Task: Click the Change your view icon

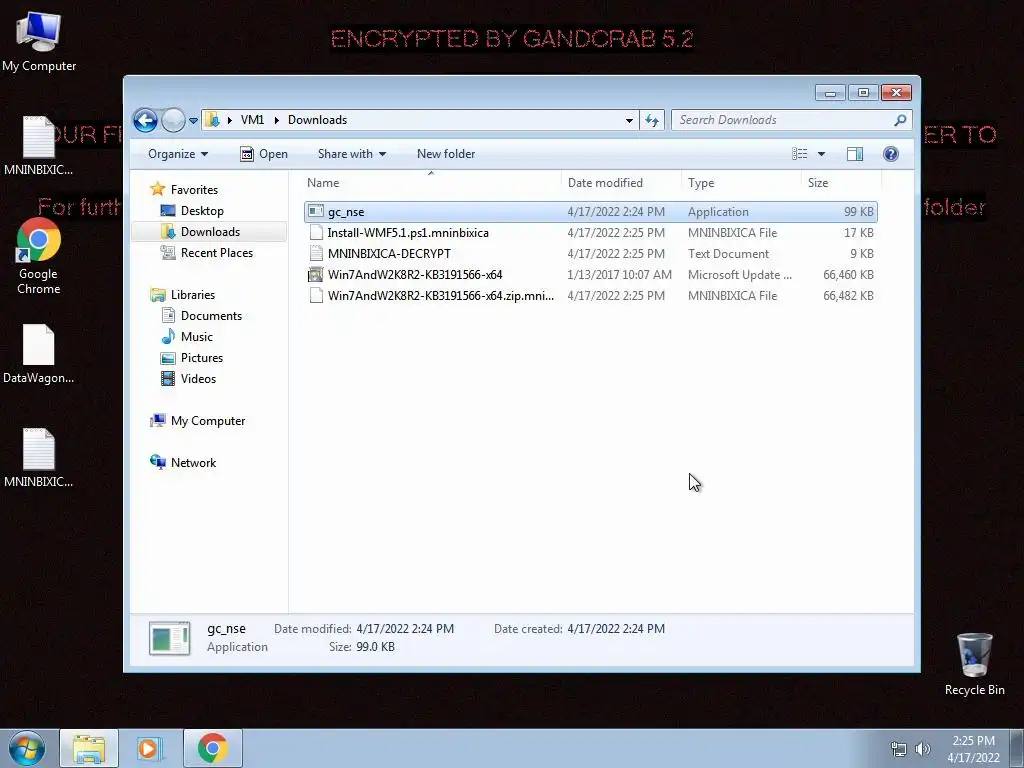Action: 799,154
